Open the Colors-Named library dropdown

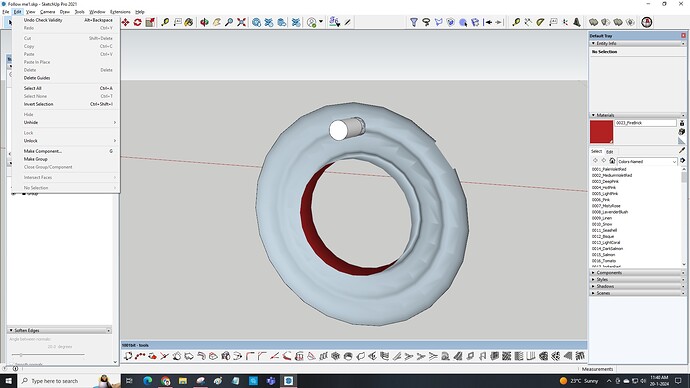point(647,161)
